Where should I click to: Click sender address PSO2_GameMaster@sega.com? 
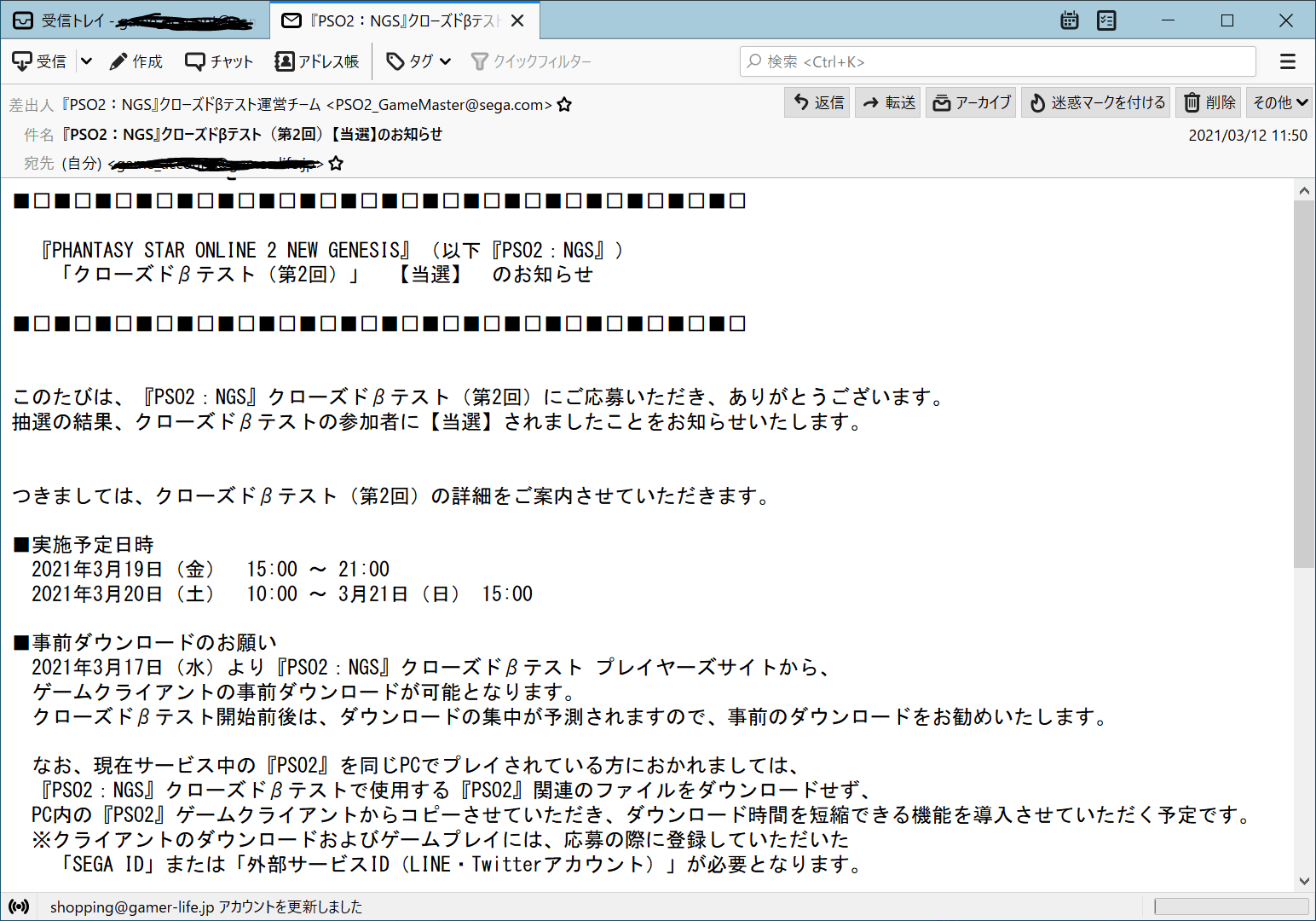point(439,105)
